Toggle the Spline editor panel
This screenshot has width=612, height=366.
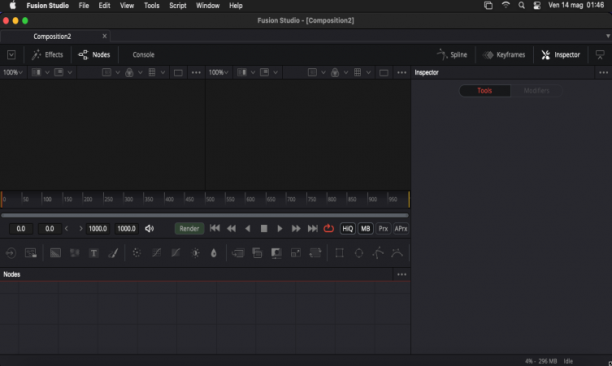coord(452,55)
